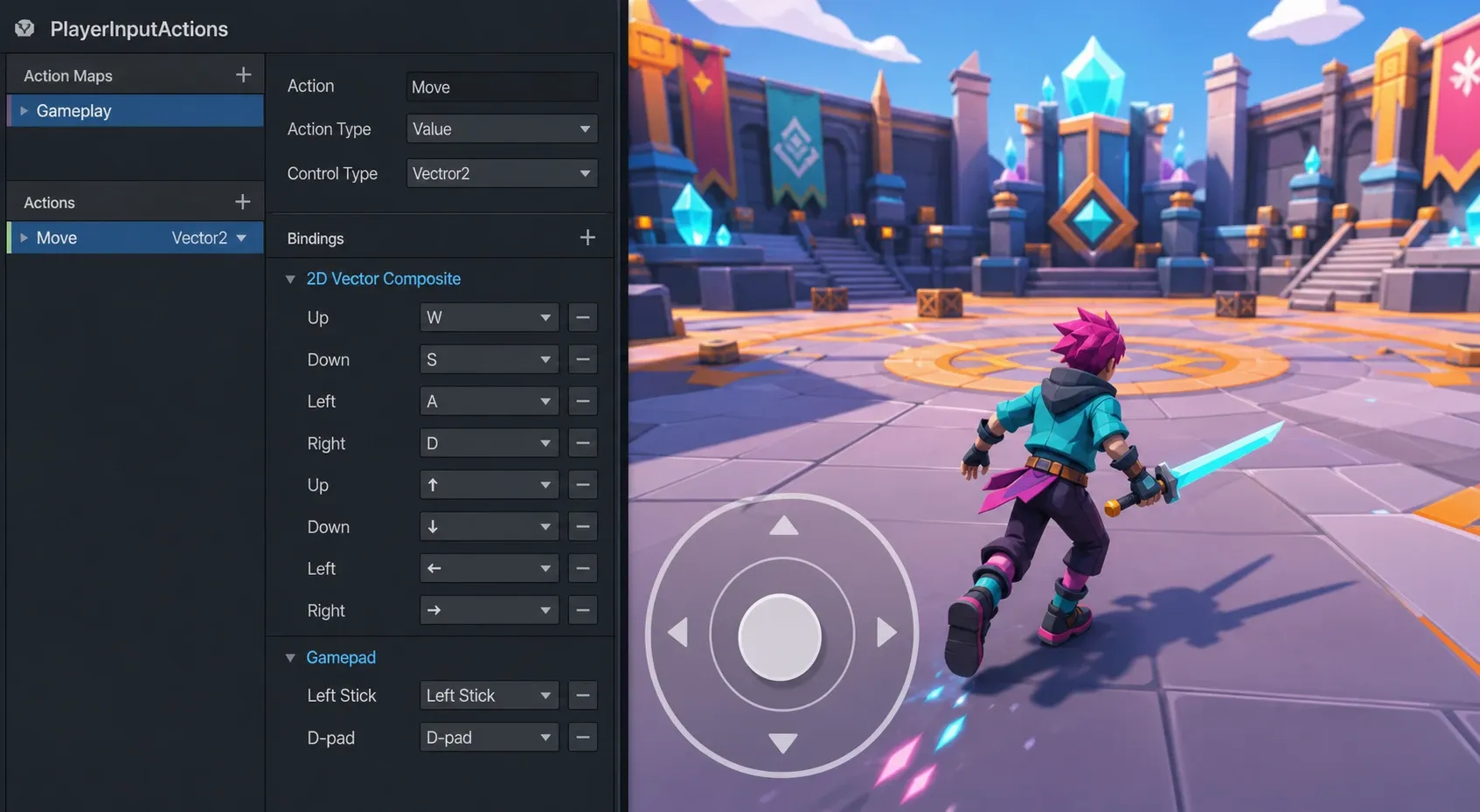Open the A key binding dropdown
Image resolution: width=1480 pixels, height=812 pixels.
tap(489, 401)
